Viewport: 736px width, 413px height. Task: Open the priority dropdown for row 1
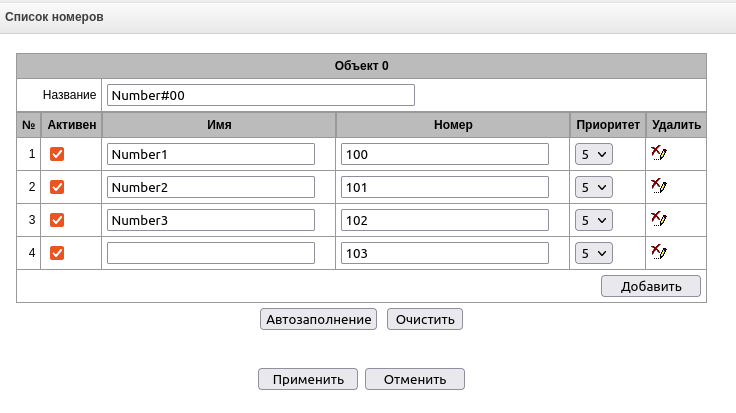tap(593, 155)
